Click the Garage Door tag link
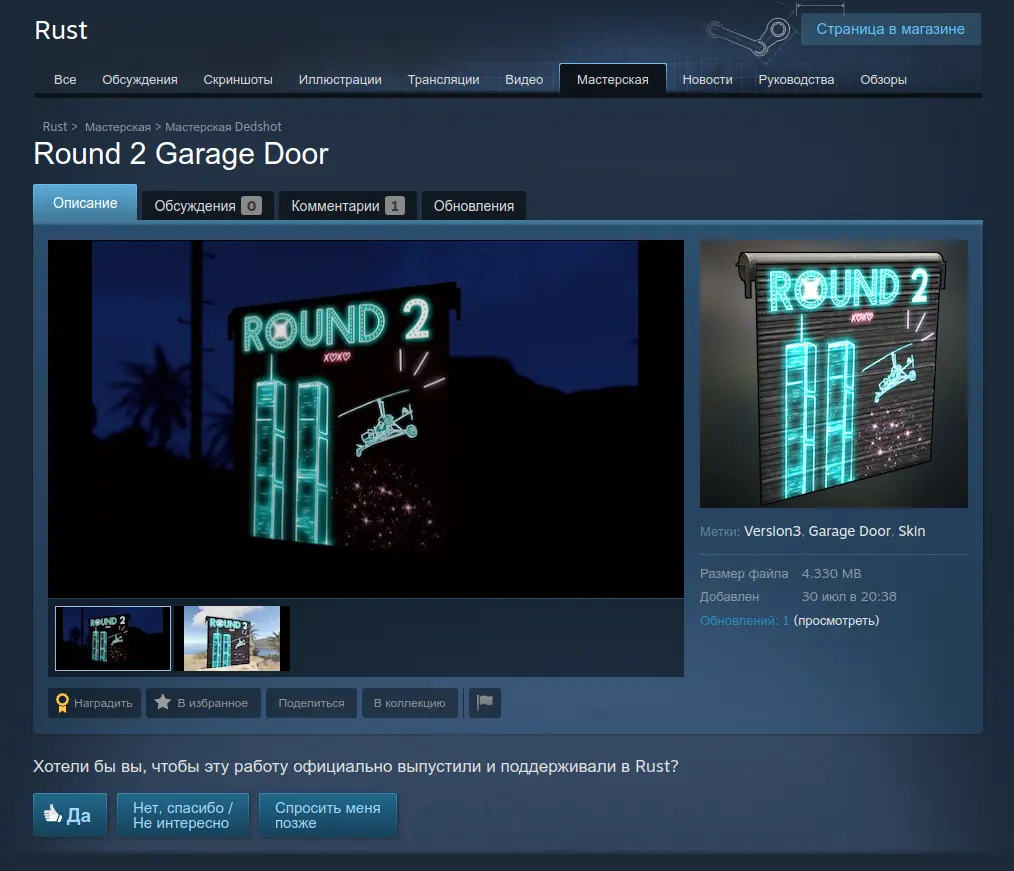Image resolution: width=1014 pixels, height=871 pixels. 849,531
